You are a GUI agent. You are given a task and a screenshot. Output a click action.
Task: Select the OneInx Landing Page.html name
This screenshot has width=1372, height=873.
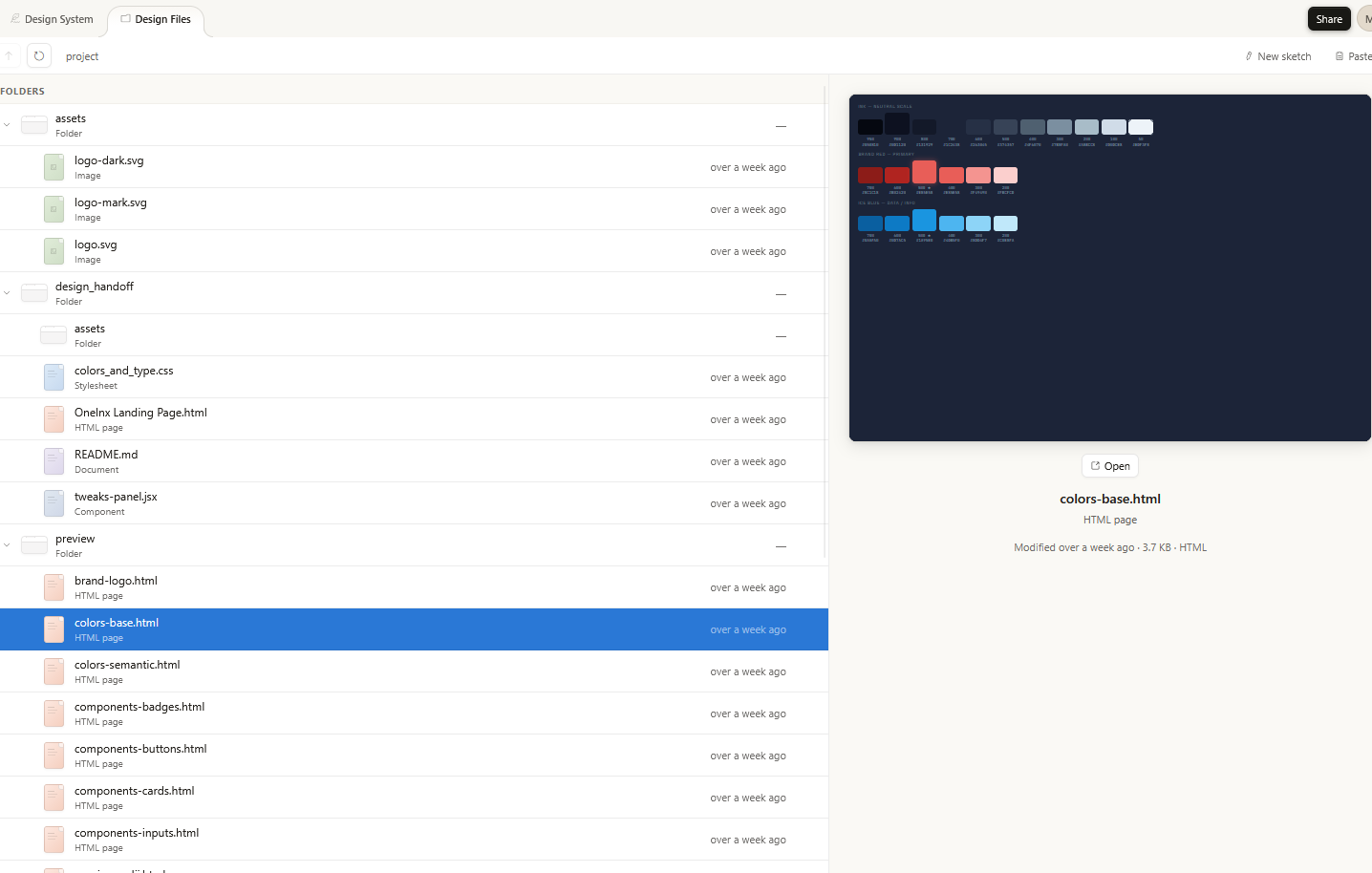point(140,413)
